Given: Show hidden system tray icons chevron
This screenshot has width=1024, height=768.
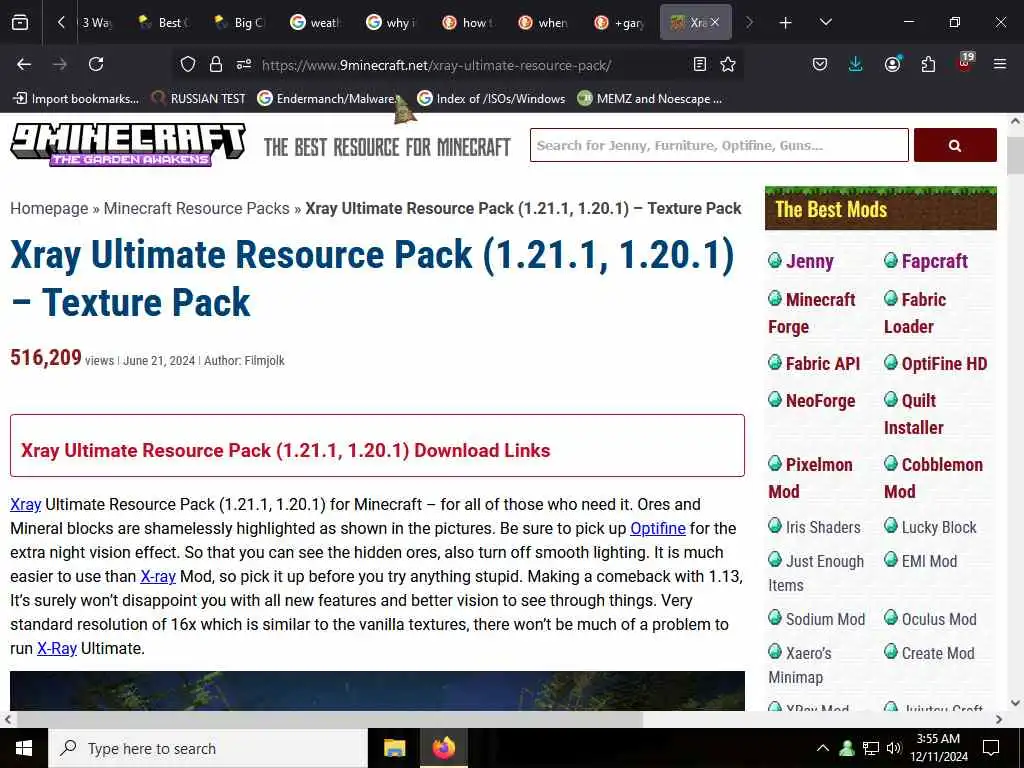Looking at the screenshot, I should pyautogui.click(x=823, y=748).
